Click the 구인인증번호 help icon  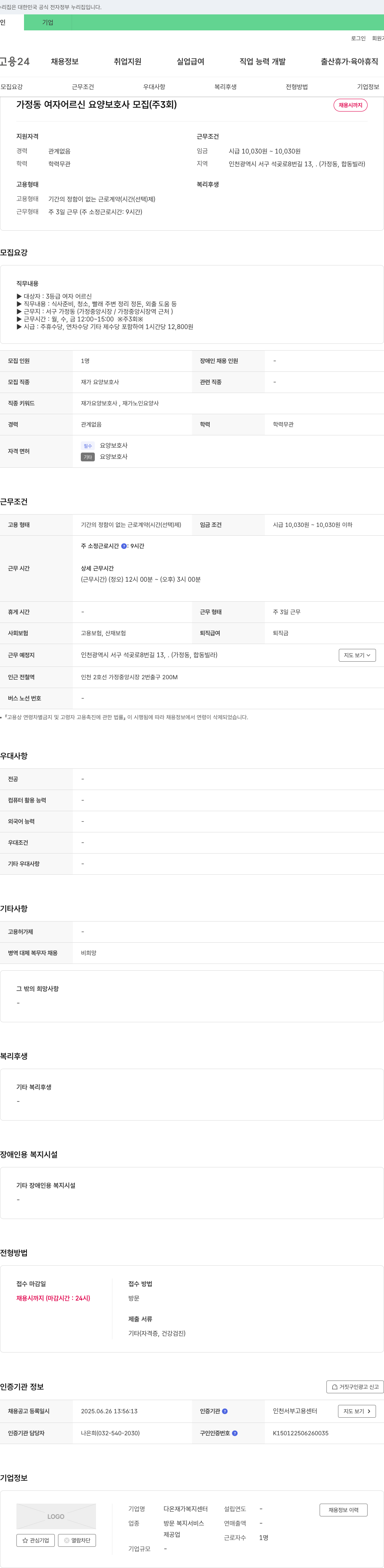coord(235,1433)
